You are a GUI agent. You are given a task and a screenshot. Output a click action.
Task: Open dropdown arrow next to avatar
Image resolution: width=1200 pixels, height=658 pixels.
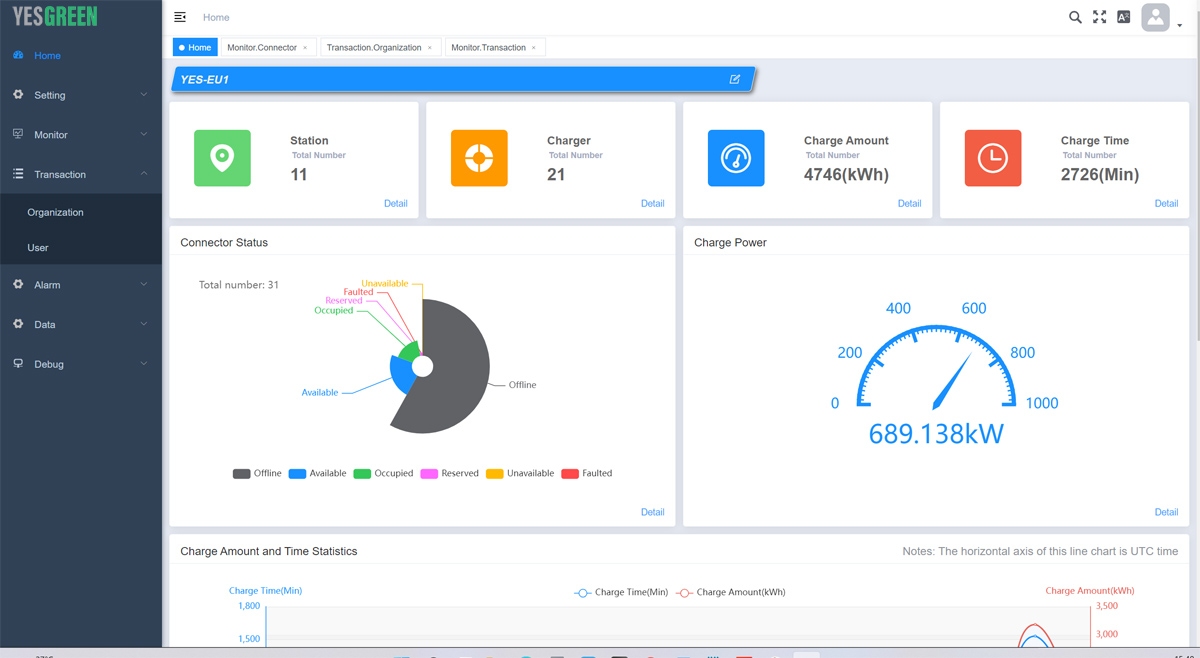(1180, 26)
